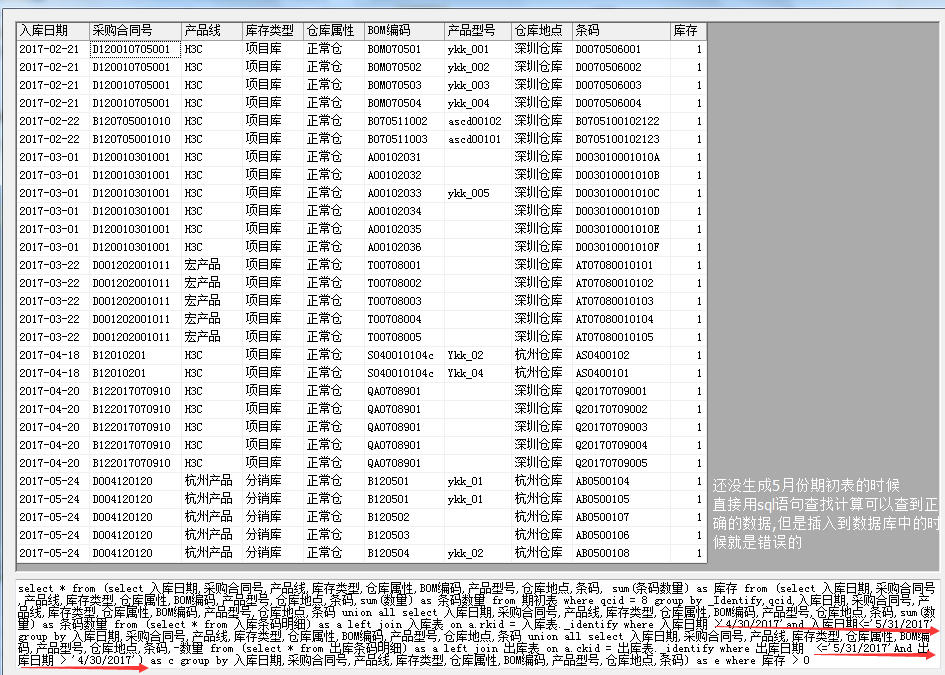Image resolution: width=945 pixels, height=675 pixels.
Task: Select cell B070511002
Action: (x=404, y=121)
